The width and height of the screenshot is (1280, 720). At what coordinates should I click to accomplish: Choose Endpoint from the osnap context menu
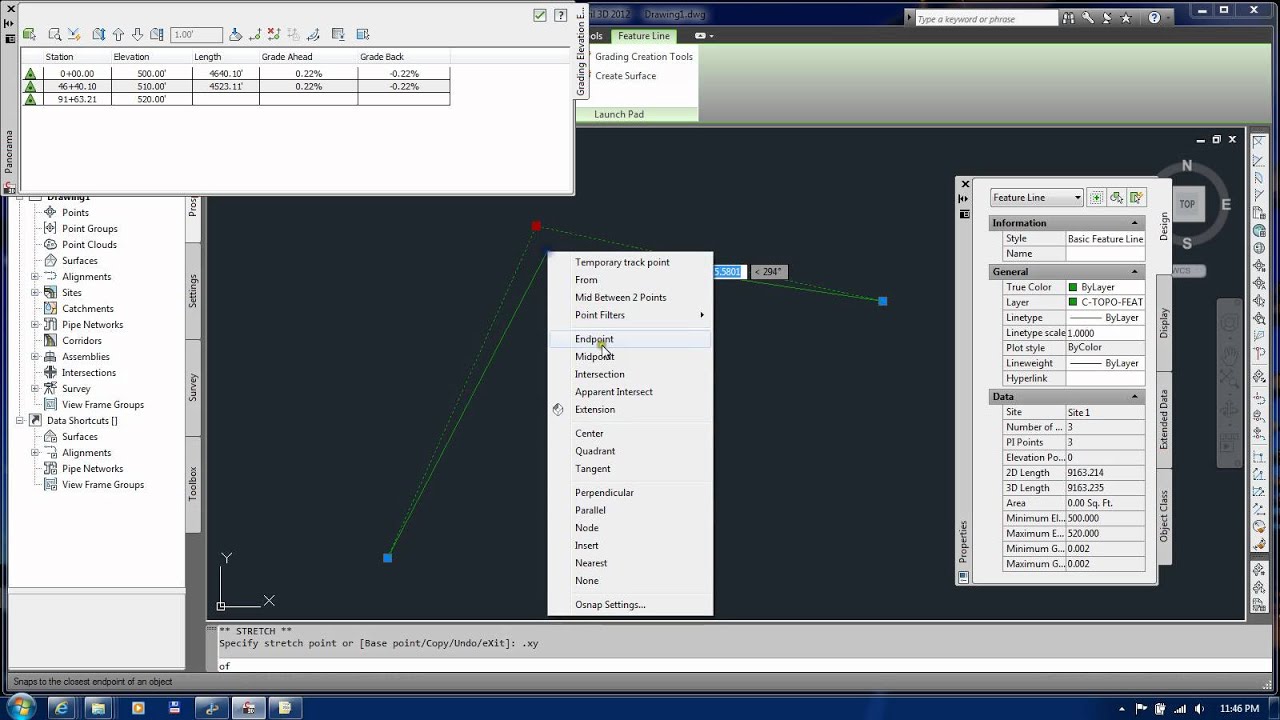point(630,339)
